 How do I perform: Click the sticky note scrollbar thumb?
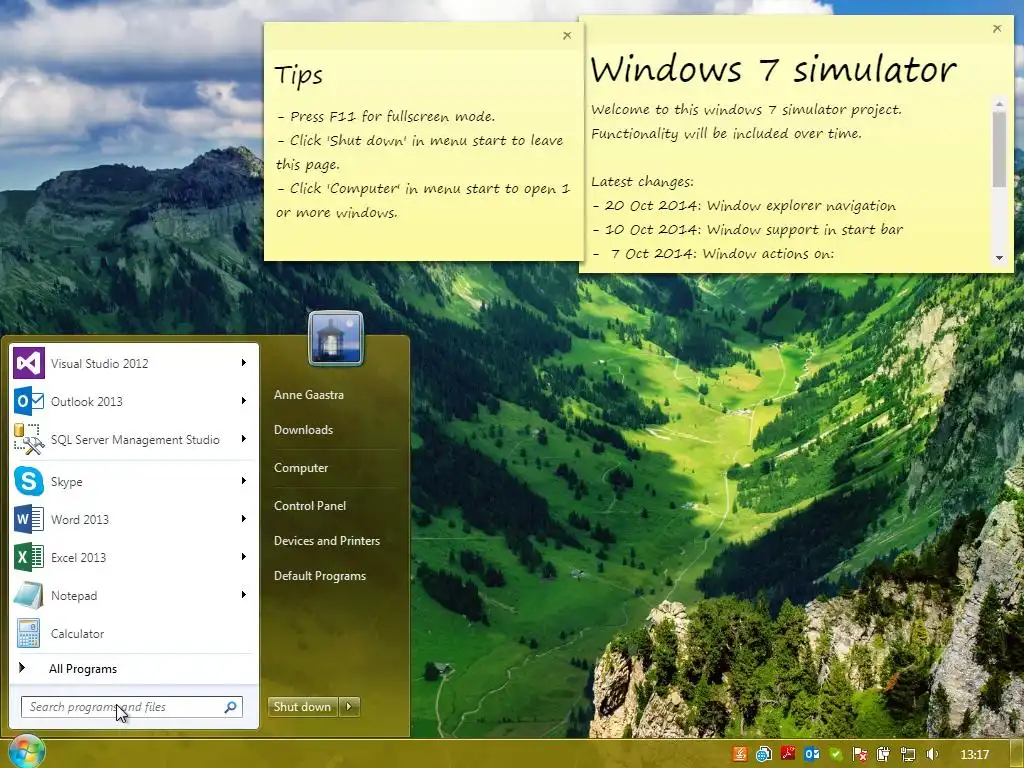(x=999, y=149)
